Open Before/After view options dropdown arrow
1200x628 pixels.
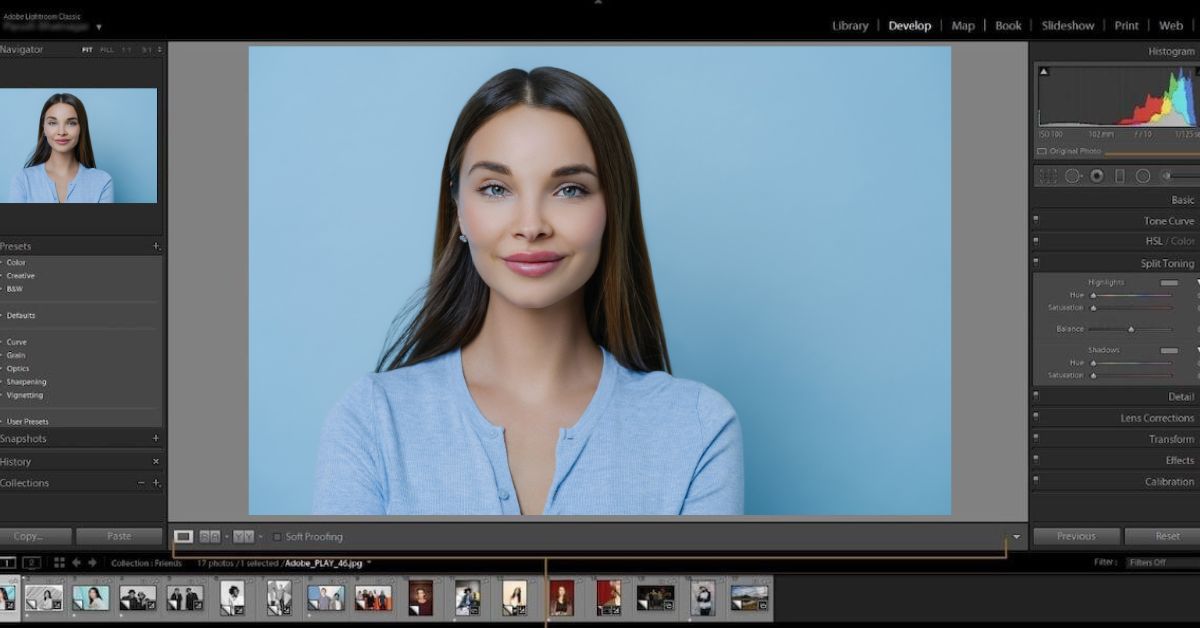(x=261, y=537)
